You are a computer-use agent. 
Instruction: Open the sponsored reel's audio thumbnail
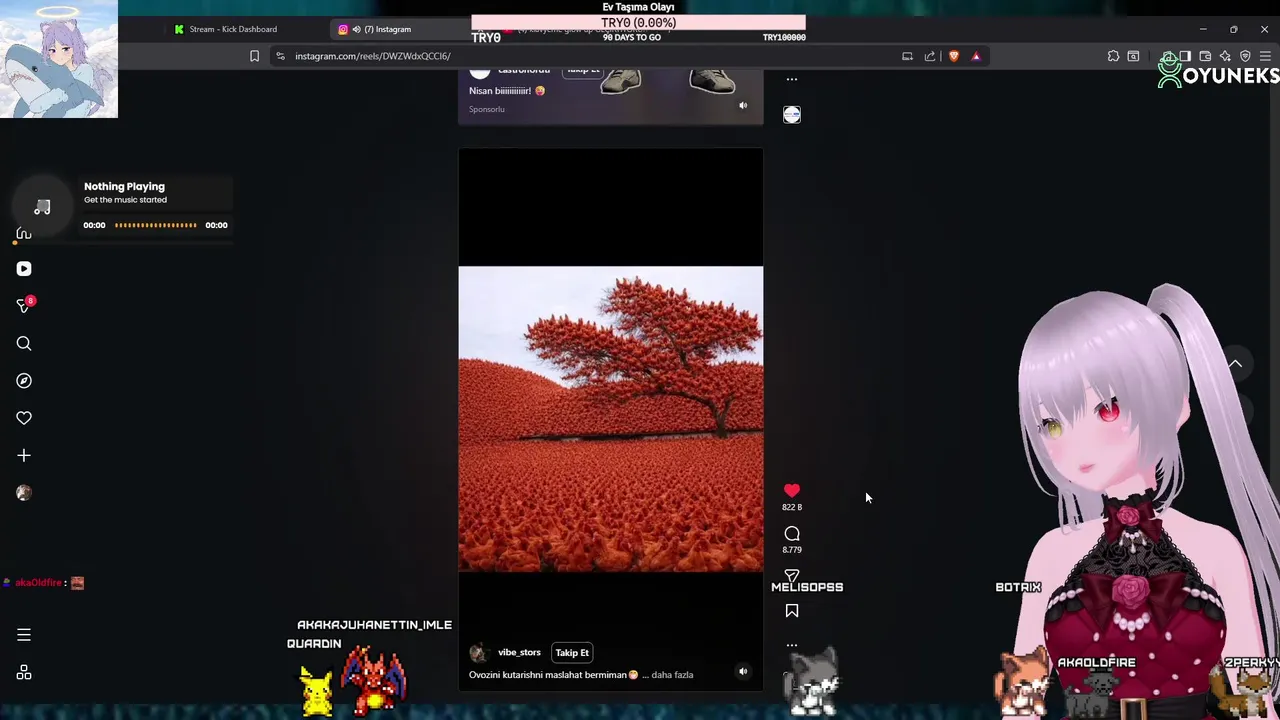pos(792,115)
